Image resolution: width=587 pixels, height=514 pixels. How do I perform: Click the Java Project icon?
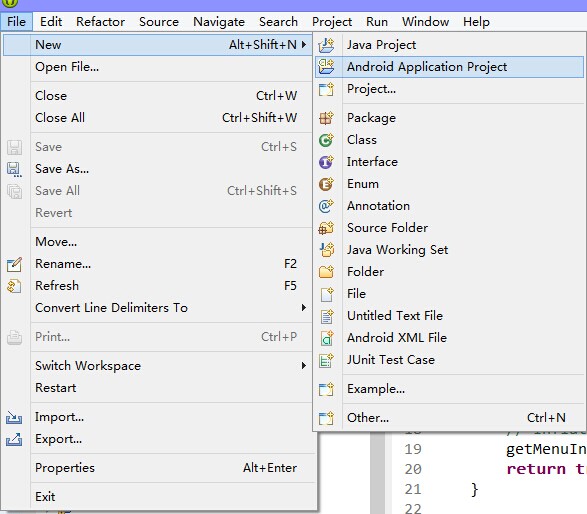(x=326, y=45)
